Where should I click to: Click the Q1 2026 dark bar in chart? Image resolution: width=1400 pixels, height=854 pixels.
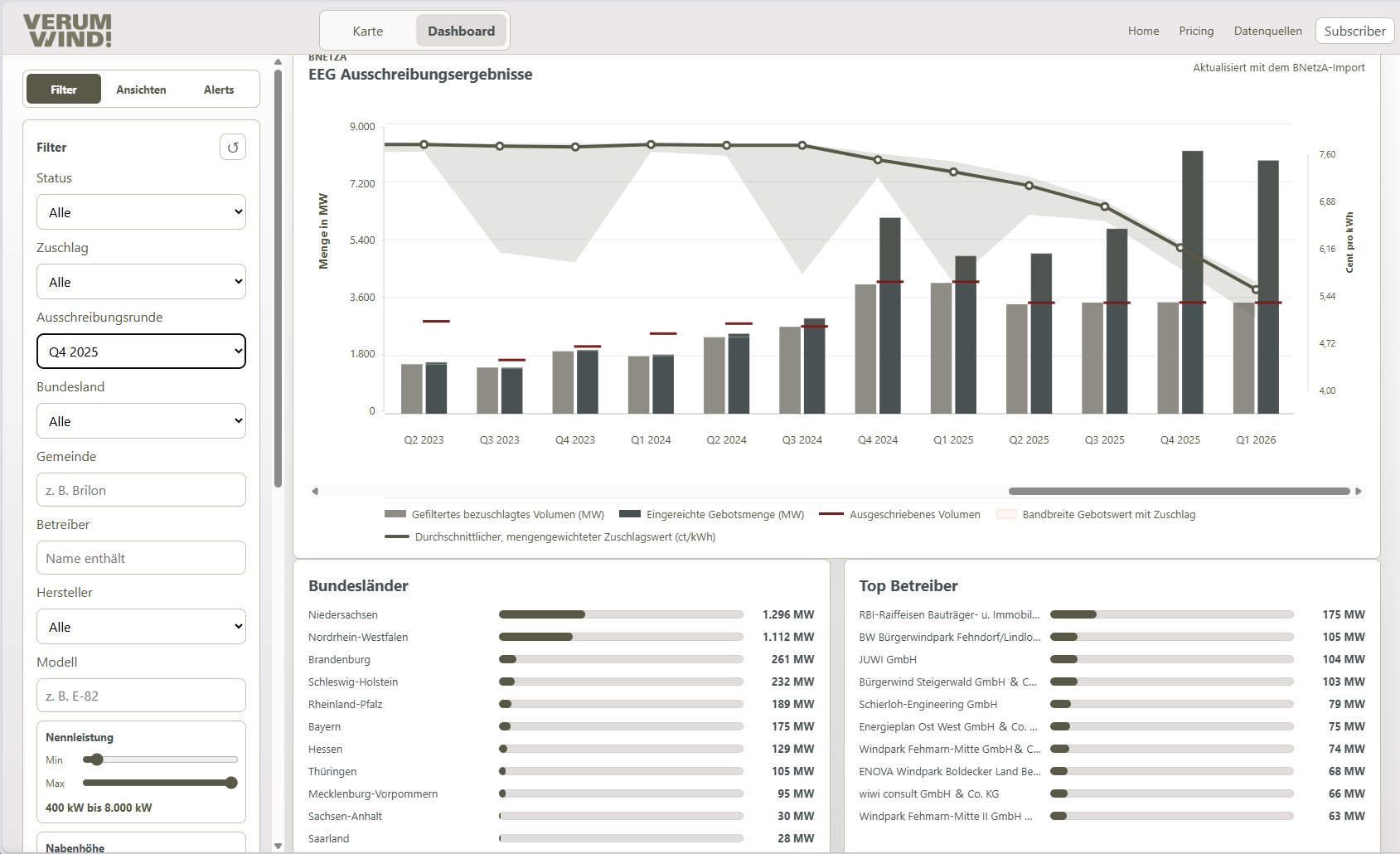point(1267,287)
